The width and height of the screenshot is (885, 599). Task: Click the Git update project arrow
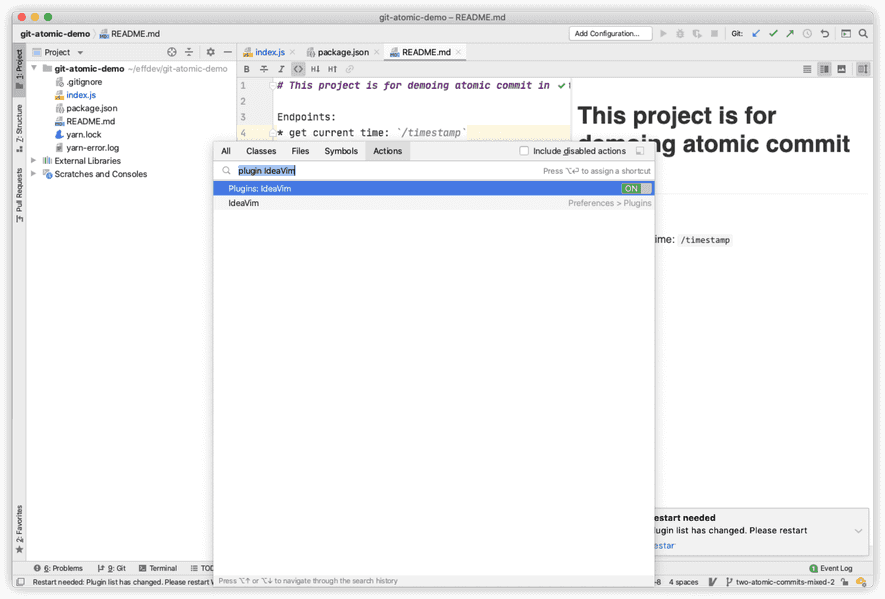(756, 34)
